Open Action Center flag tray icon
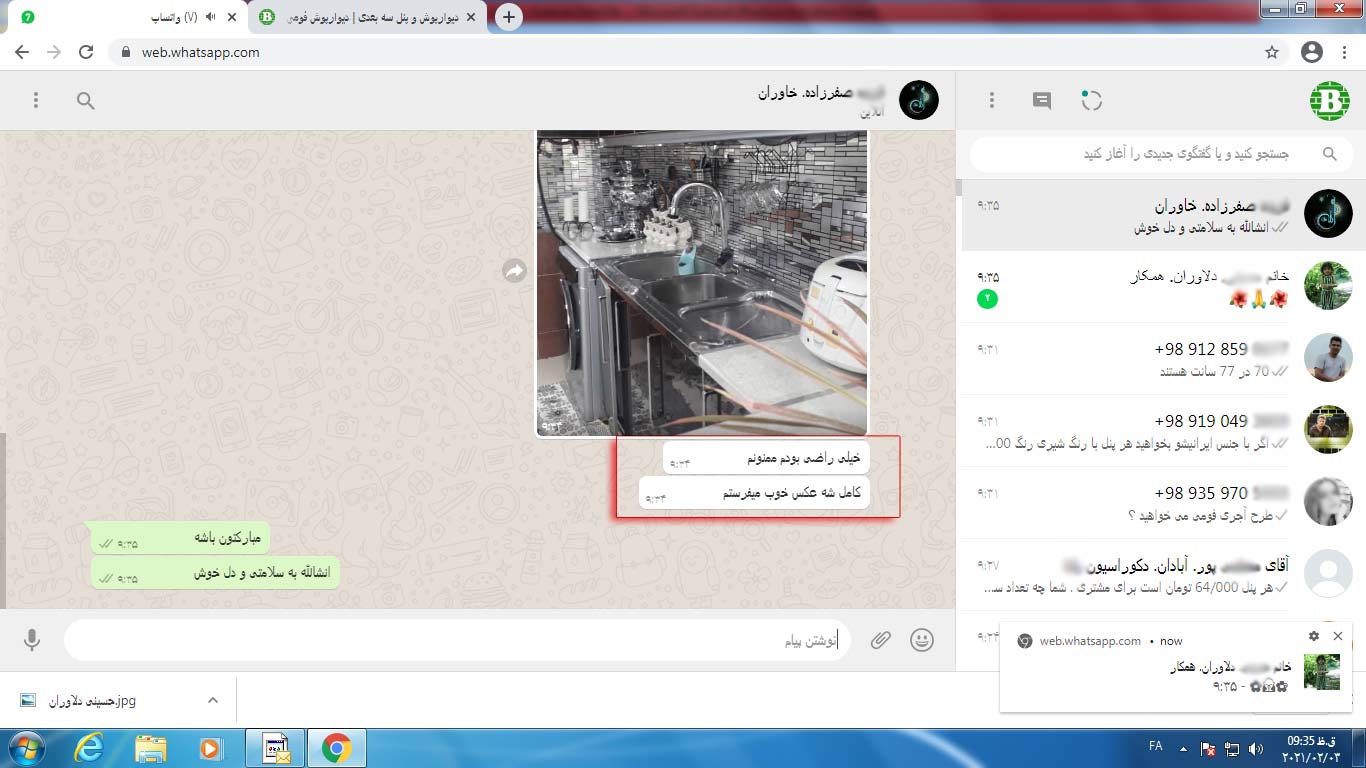 [x=1208, y=748]
